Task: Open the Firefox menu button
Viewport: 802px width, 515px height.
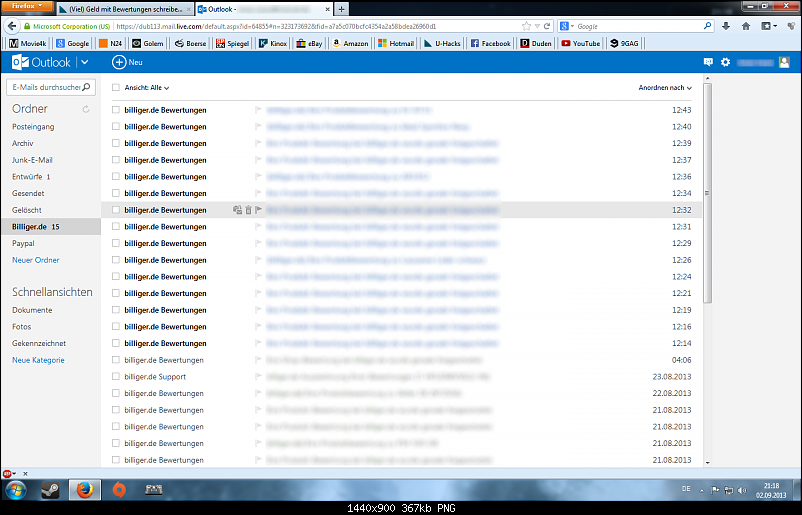Action: coord(27,6)
